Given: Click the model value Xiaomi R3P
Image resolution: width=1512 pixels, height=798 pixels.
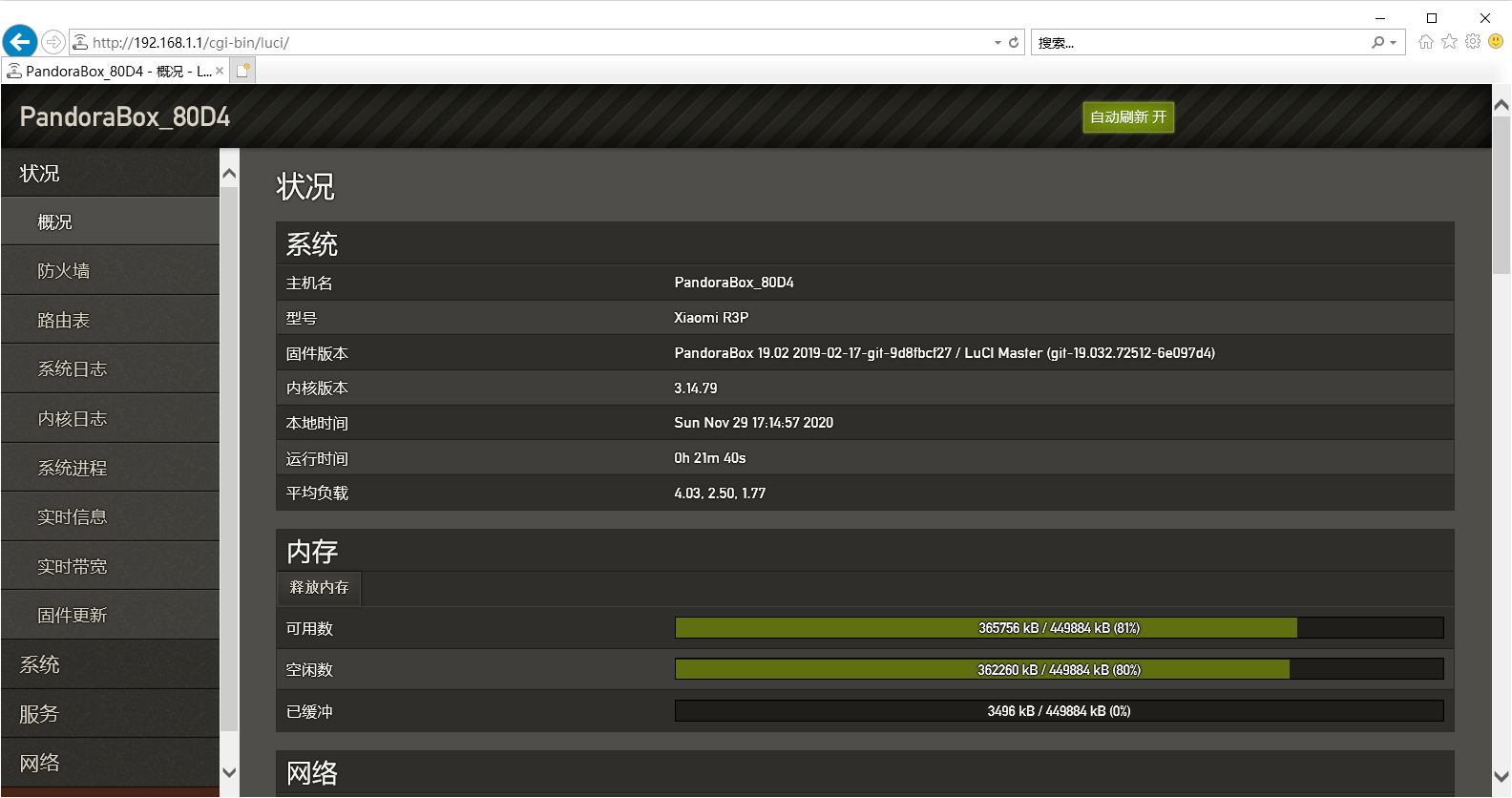Looking at the screenshot, I should pyautogui.click(x=711, y=318).
